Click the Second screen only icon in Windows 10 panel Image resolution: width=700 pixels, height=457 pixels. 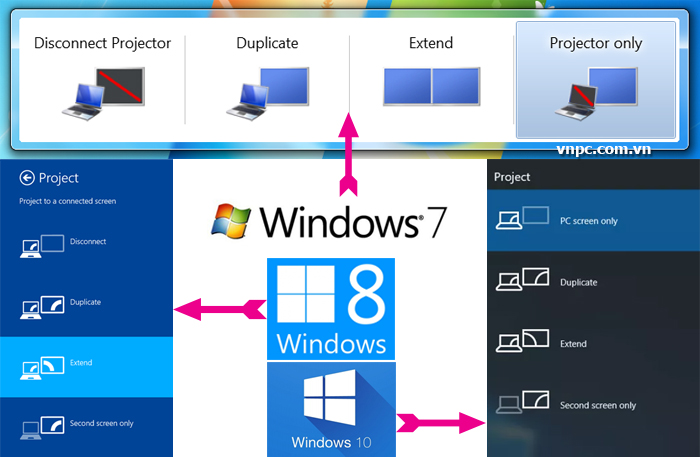[524, 405]
